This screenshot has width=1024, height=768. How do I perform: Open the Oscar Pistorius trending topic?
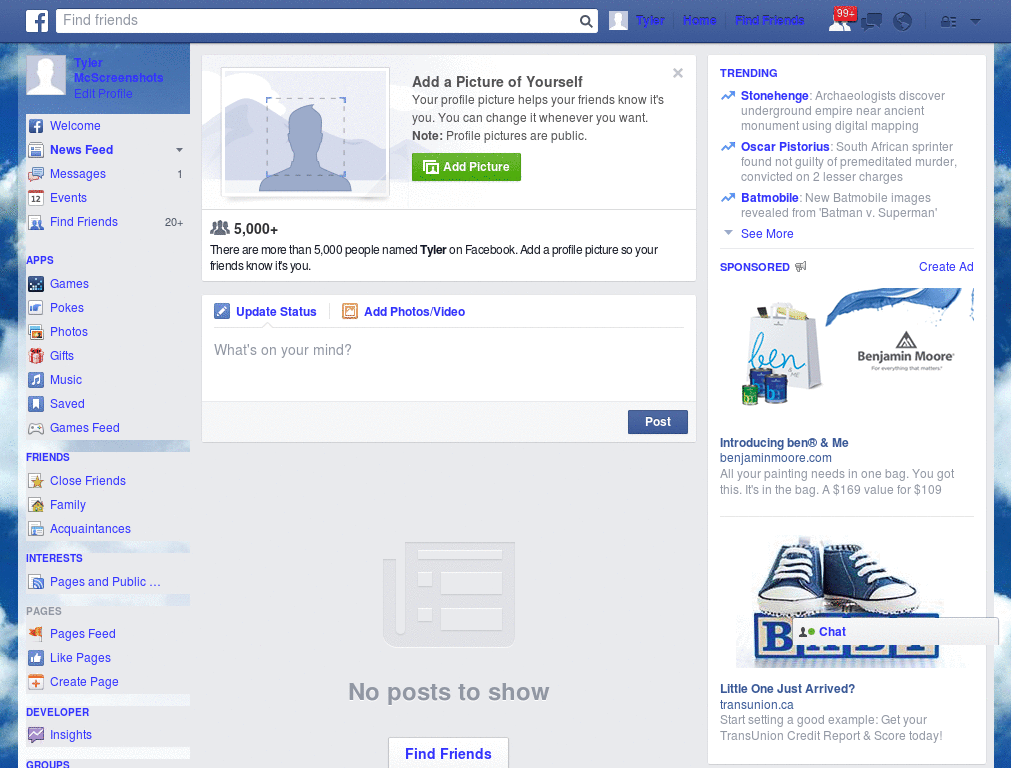click(x=785, y=147)
